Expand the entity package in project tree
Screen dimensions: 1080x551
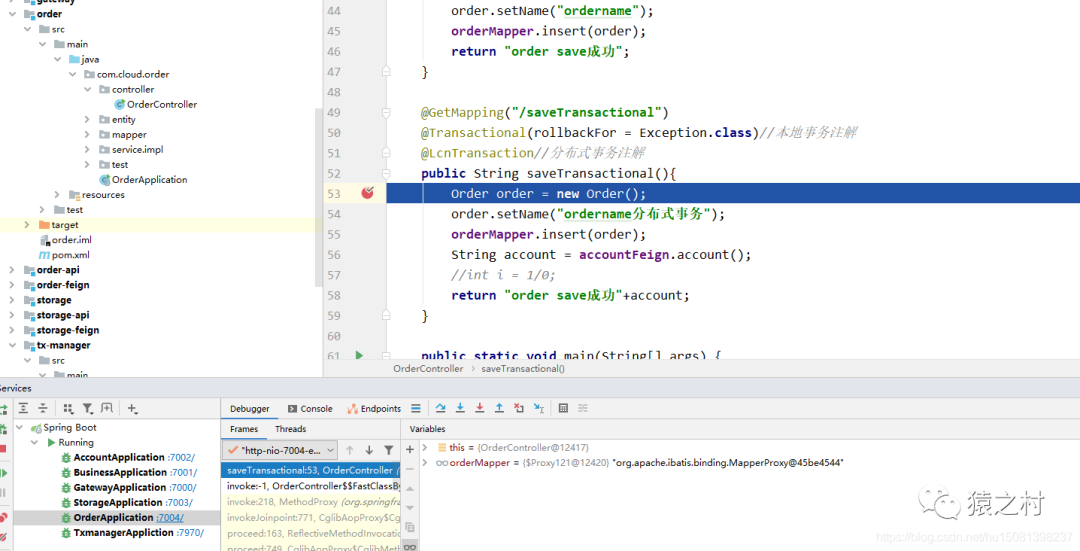[x=87, y=120]
